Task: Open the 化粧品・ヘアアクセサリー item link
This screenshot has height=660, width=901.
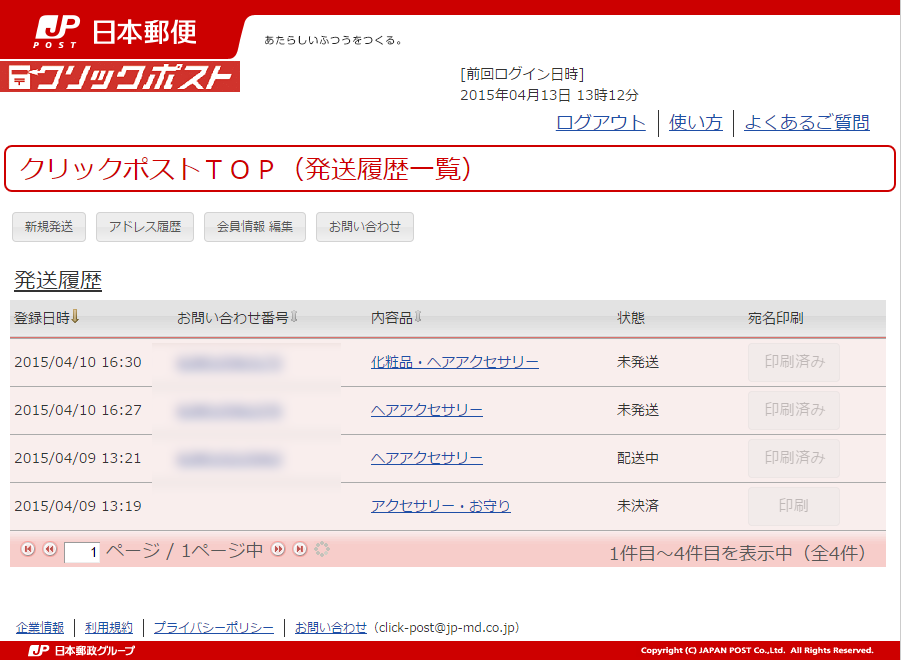Action: 455,362
